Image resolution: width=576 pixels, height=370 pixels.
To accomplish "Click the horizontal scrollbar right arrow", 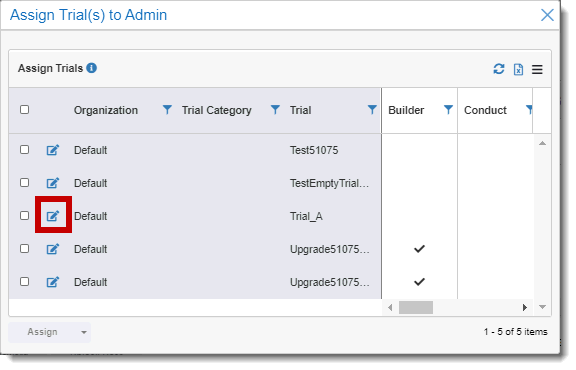I will [x=525, y=307].
